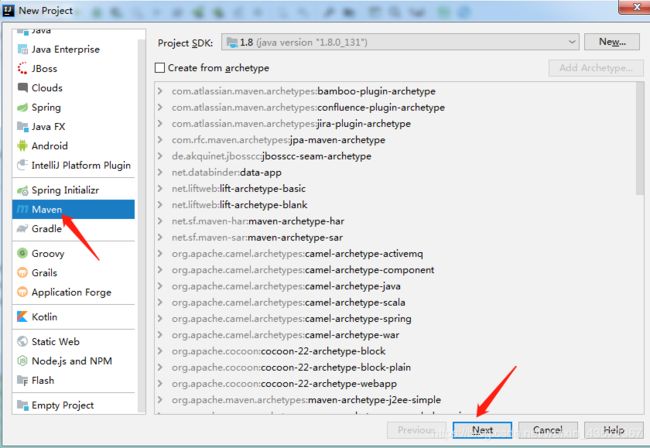Viewport: 650px width, 448px height.
Task: Click the Help button
Action: tap(614, 430)
